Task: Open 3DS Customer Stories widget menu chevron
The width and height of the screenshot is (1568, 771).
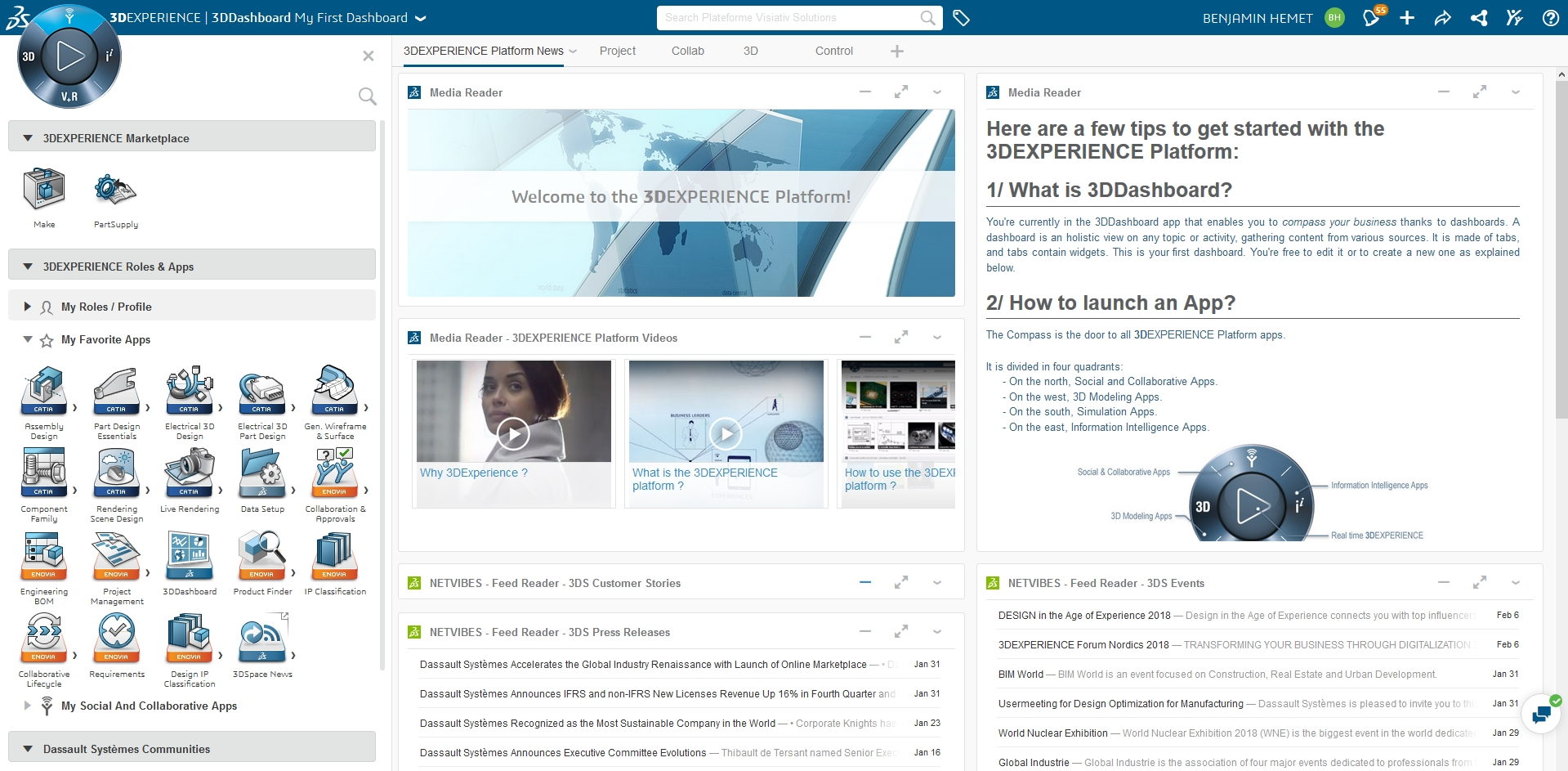Action: pos(937,583)
